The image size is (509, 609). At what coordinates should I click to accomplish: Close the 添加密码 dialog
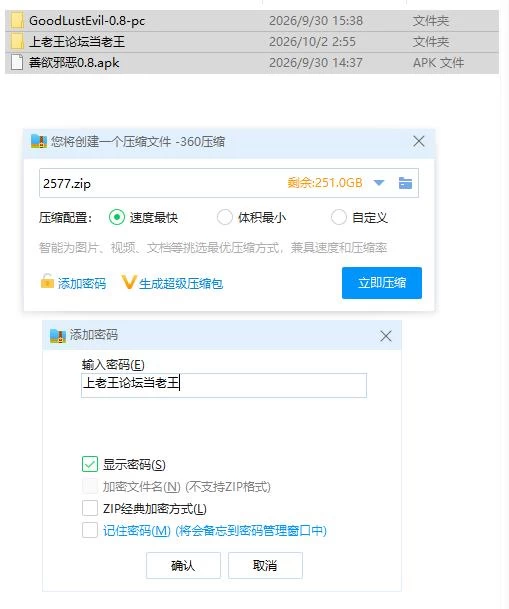point(386,336)
